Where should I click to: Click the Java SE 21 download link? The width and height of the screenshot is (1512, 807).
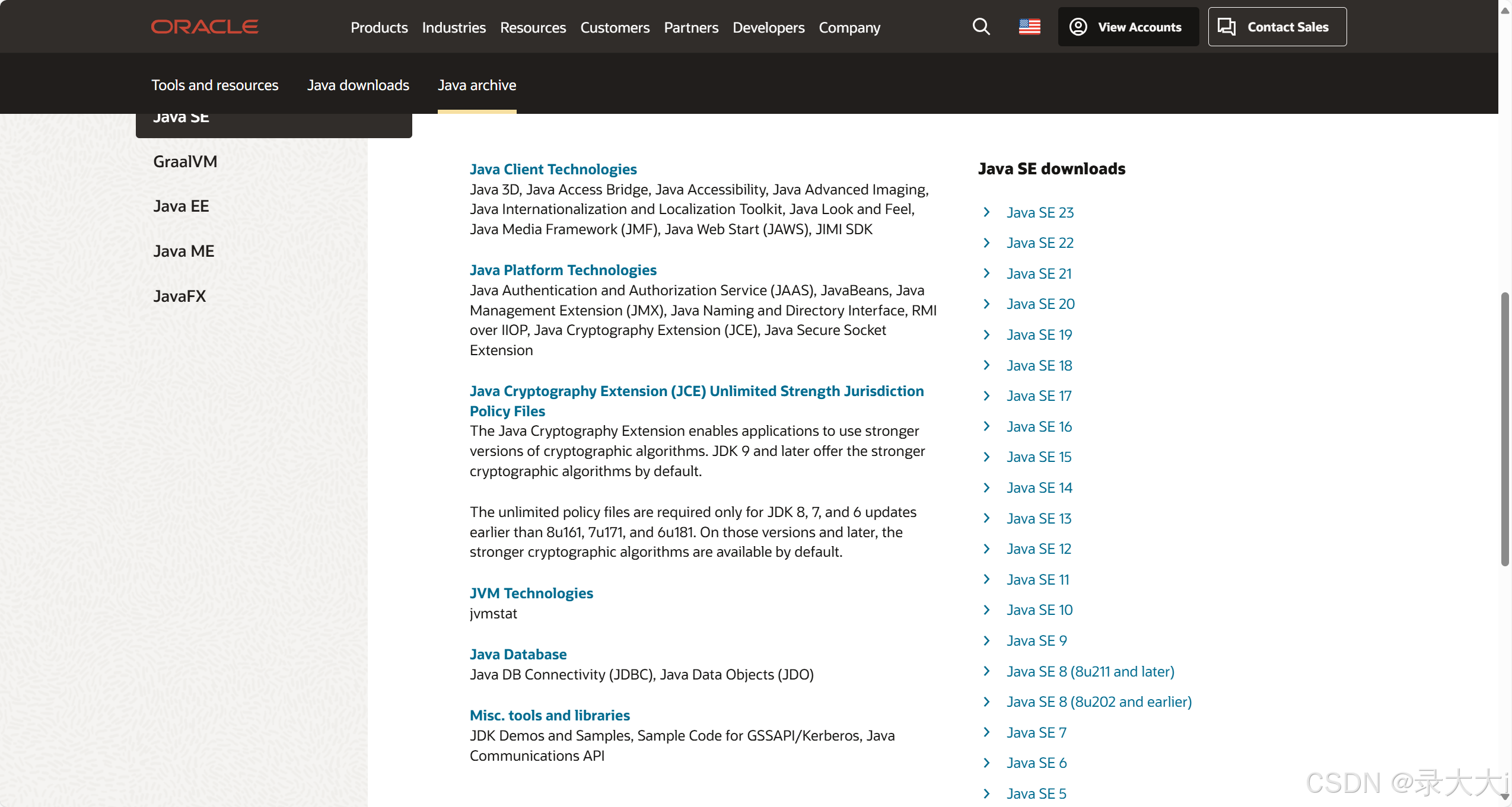tap(1039, 273)
